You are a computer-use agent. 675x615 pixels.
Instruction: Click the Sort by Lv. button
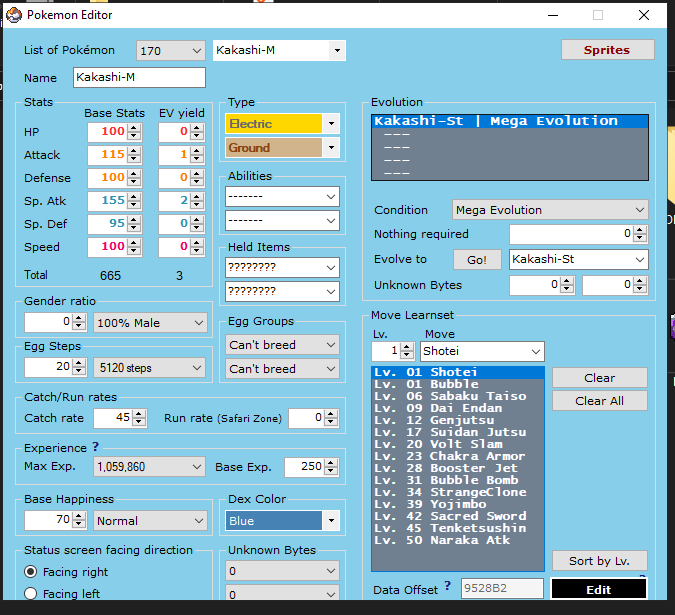click(x=599, y=560)
